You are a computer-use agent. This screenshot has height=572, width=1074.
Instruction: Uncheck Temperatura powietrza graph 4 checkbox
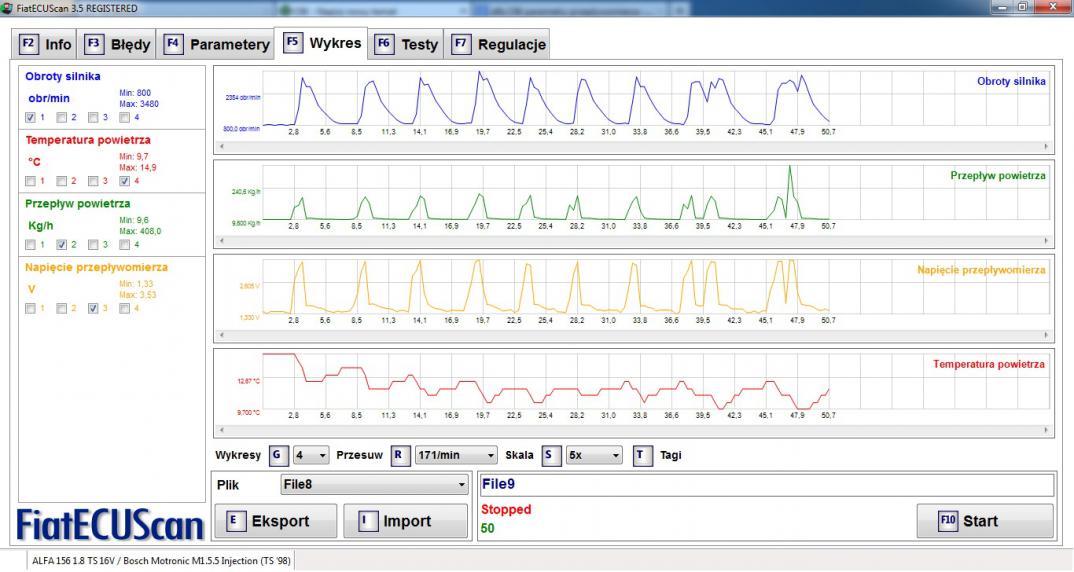[124, 181]
